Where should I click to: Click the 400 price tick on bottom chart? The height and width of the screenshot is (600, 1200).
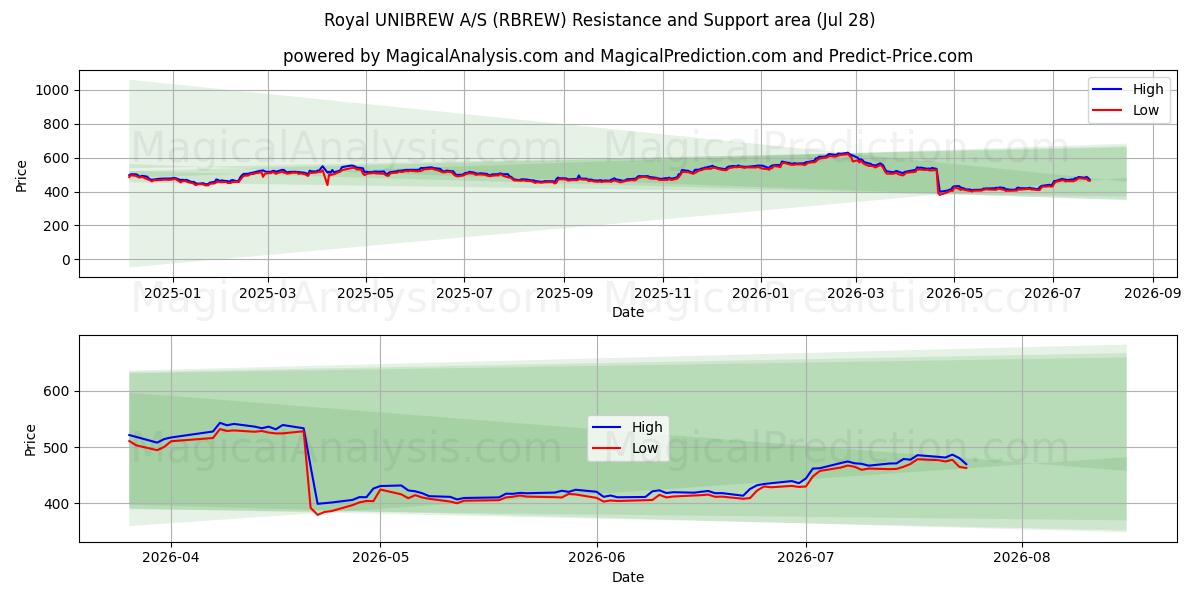[57, 504]
